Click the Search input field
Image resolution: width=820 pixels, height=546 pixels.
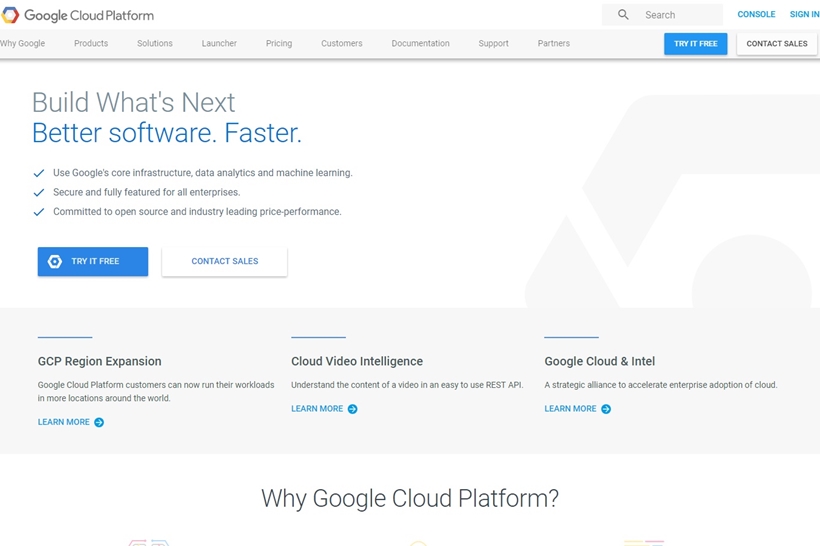678,15
